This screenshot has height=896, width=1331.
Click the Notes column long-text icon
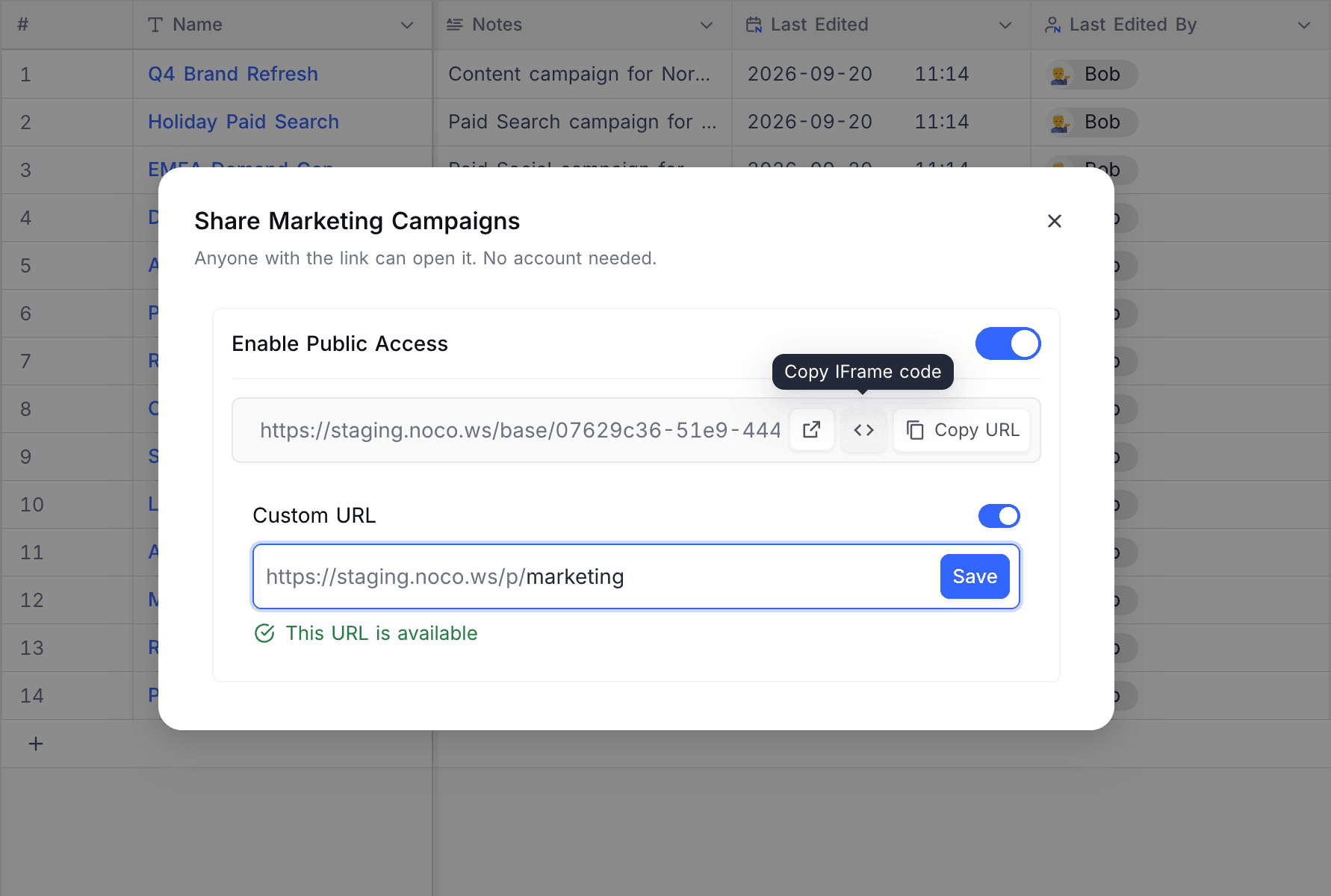pos(455,25)
